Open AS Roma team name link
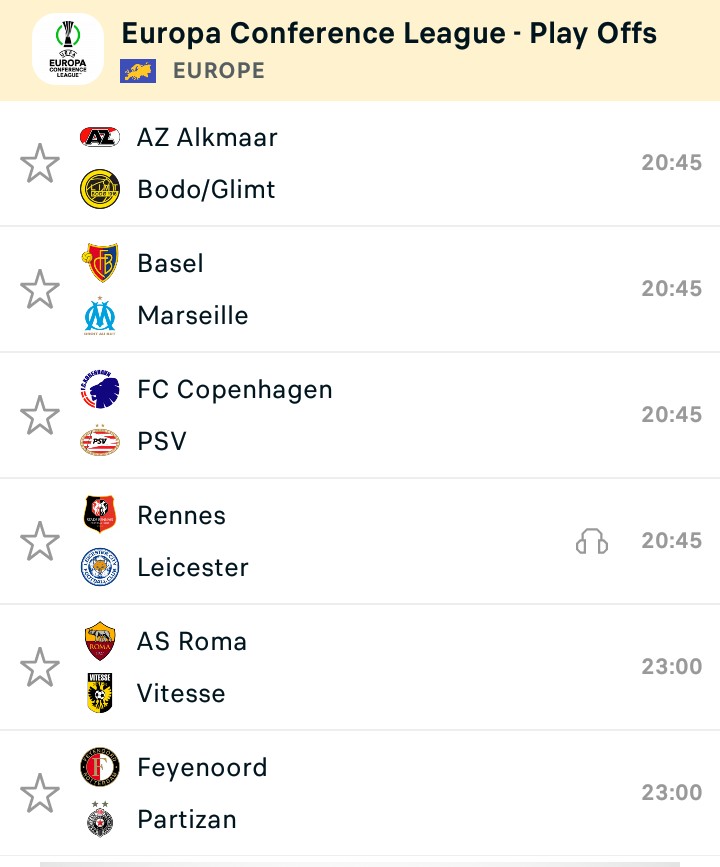Screen dimensions: 720x867 [192, 641]
